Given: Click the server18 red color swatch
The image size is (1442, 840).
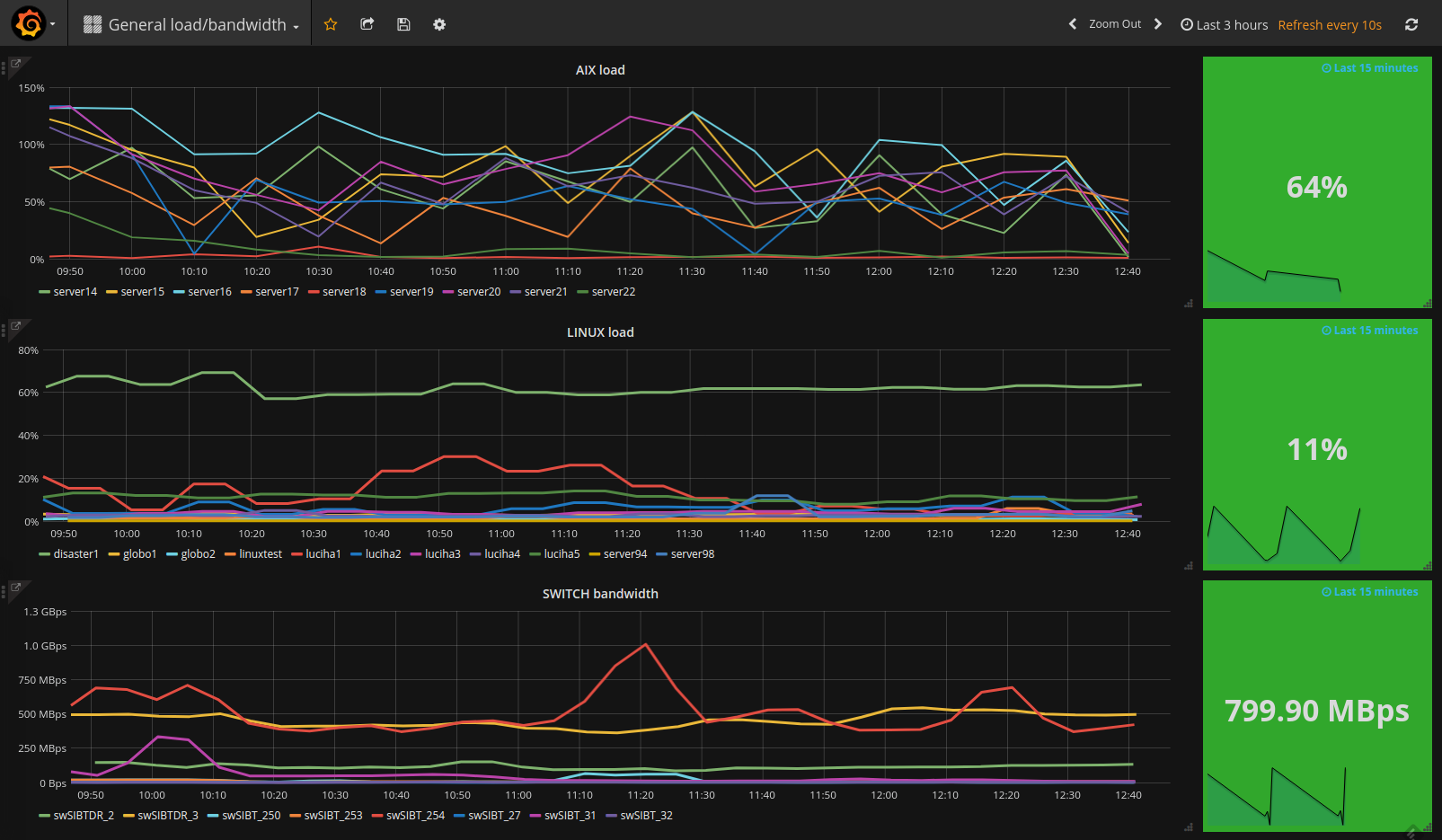Looking at the screenshot, I should (x=314, y=292).
